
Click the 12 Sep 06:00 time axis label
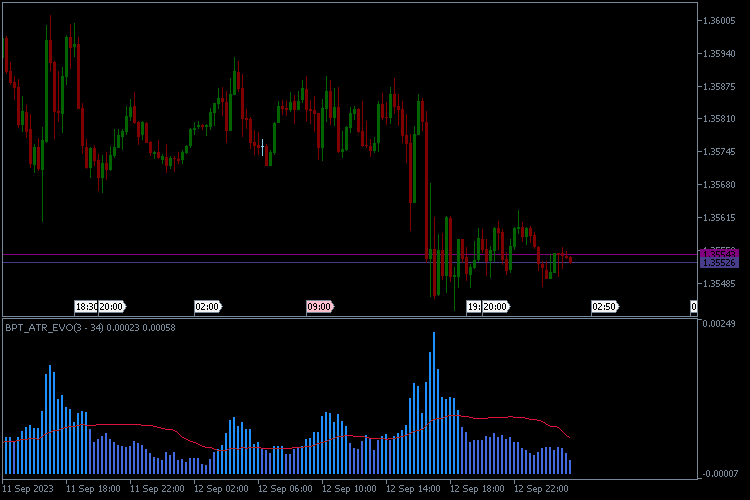click(x=285, y=489)
